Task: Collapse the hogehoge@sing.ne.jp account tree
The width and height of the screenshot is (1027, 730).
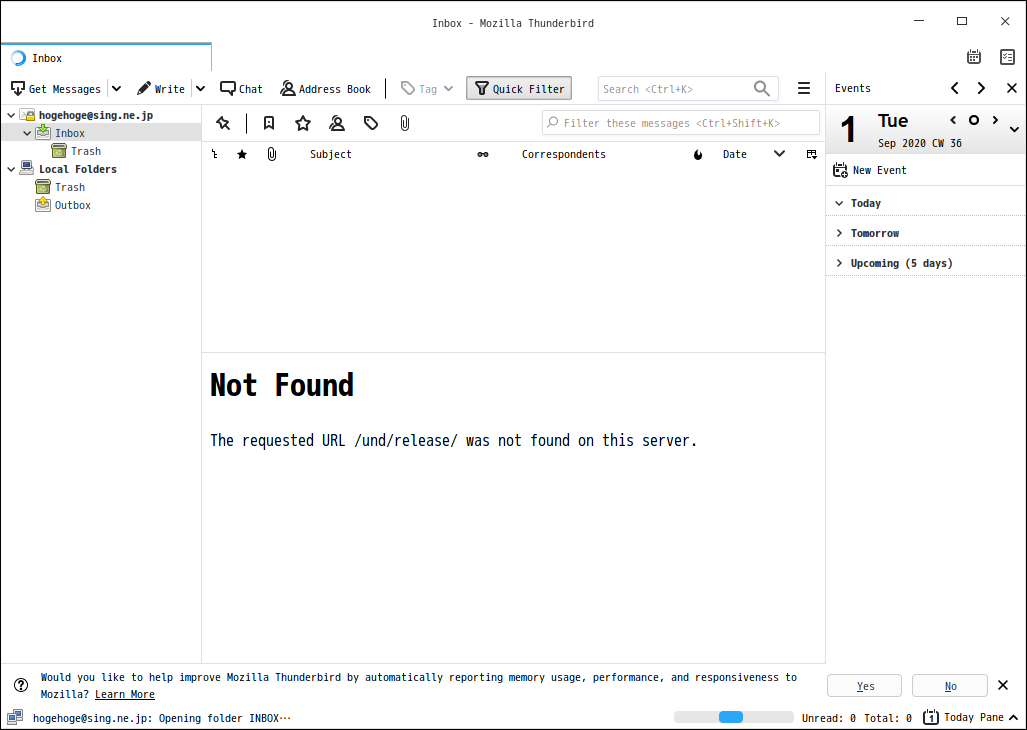Action: 11,115
